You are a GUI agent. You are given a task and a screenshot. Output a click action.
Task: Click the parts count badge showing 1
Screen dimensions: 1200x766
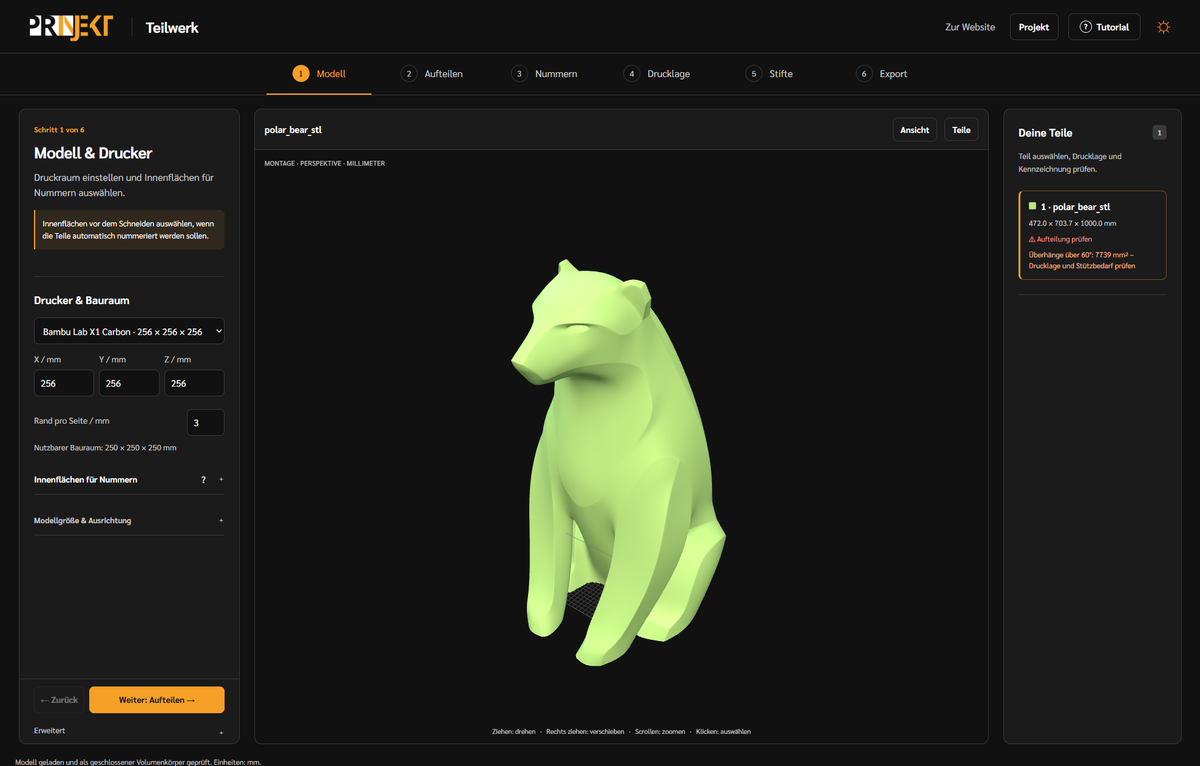[x=1159, y=132]
